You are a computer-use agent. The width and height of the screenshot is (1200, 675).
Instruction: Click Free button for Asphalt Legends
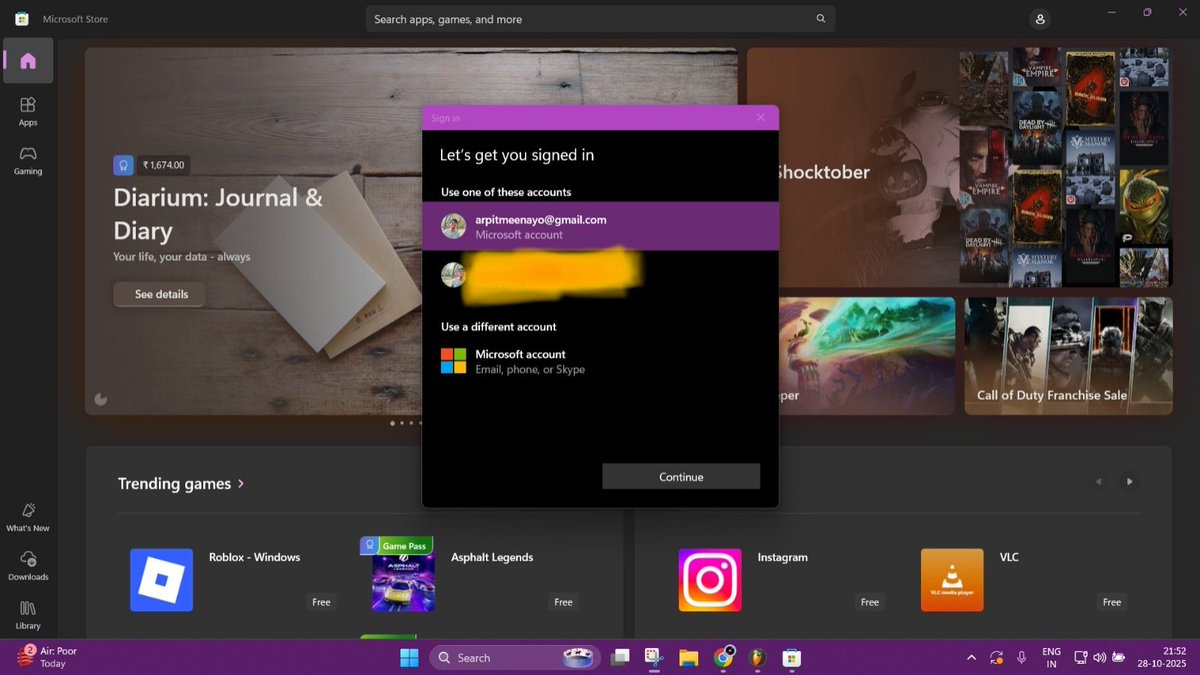click(x=564, y=602)
